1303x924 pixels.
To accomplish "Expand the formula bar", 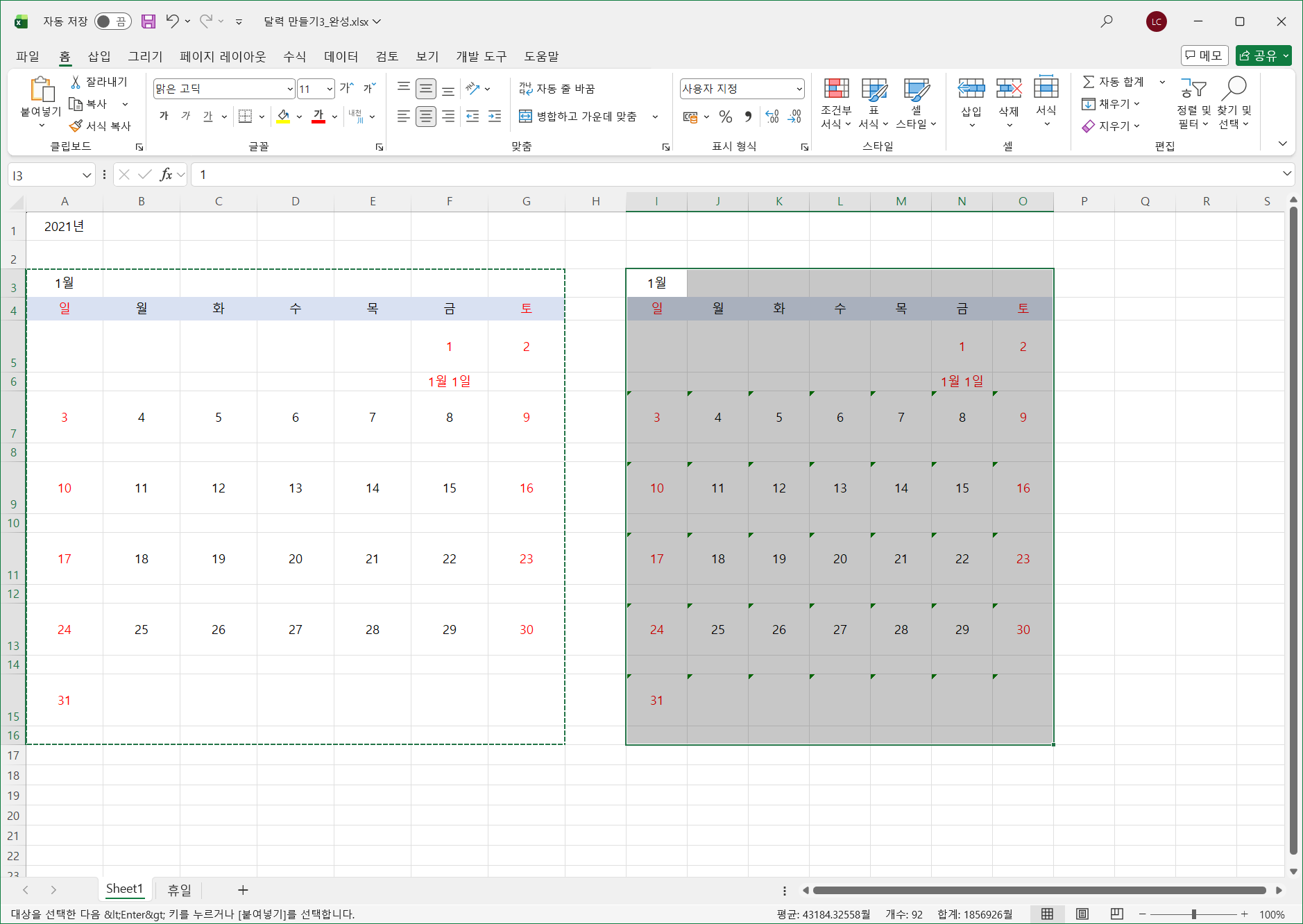I will pos(1287,173).
